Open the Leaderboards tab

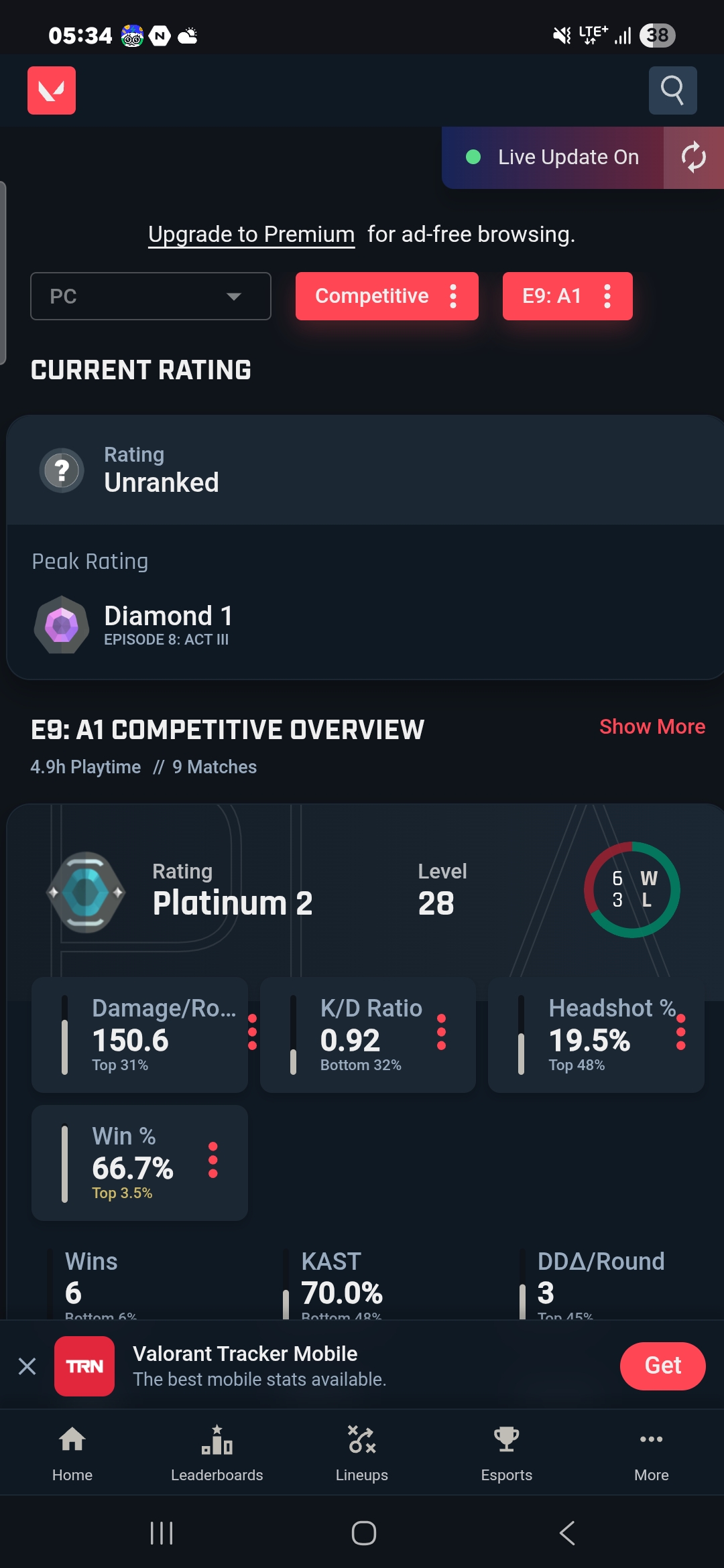217,1453
